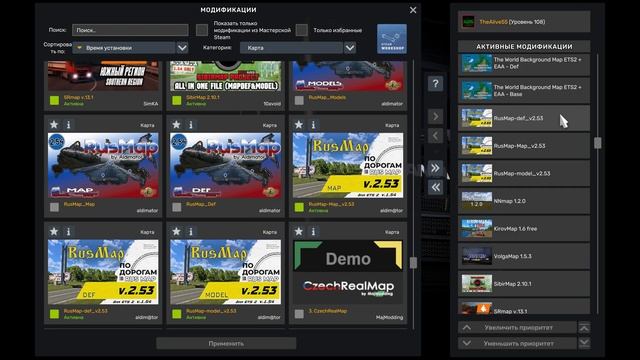Show info for RusMap_Map mod
This screenshot has width=640, height=360.
pyautogui.click(x=68, y=124)
